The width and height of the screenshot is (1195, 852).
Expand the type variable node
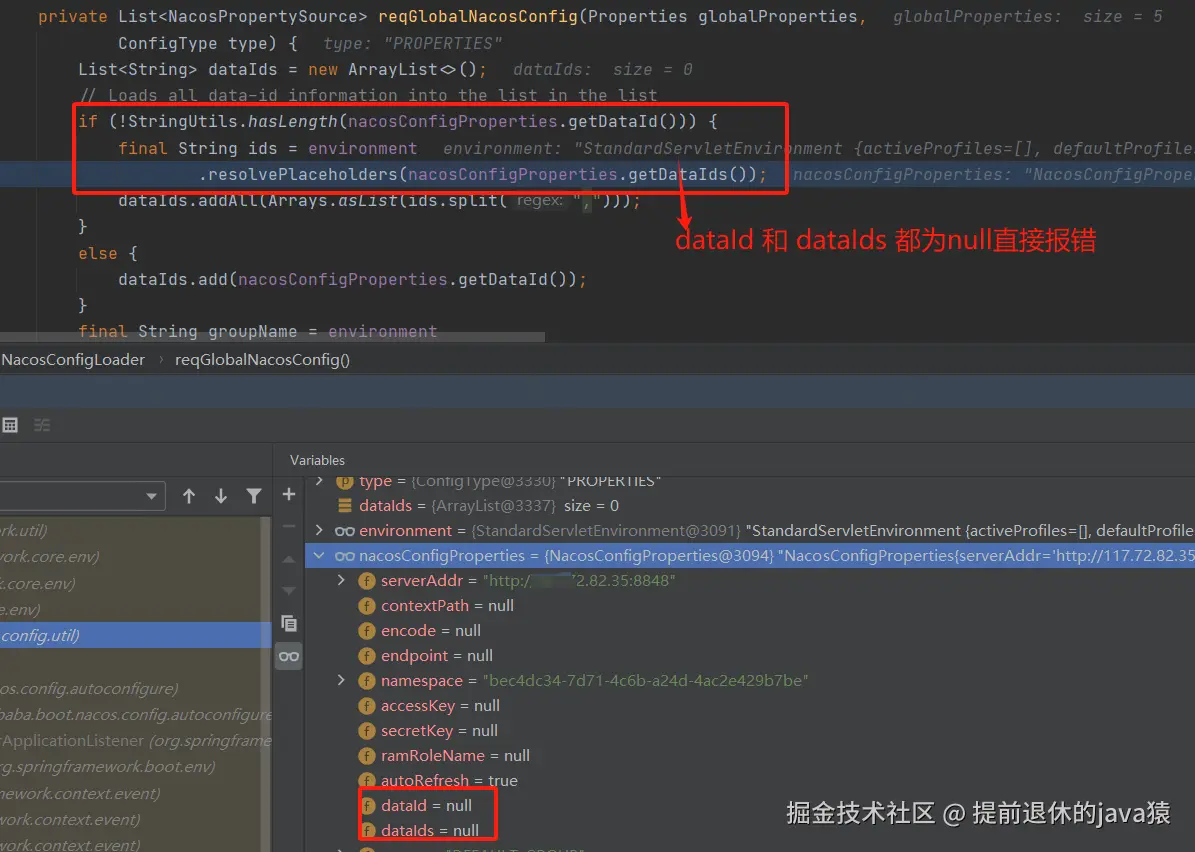(x=320, y=481)
